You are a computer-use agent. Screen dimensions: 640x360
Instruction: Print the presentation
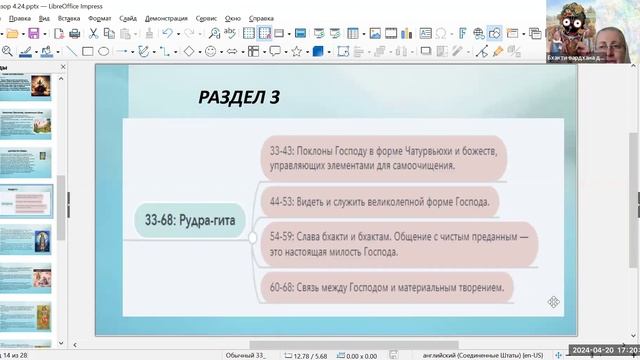75,33
